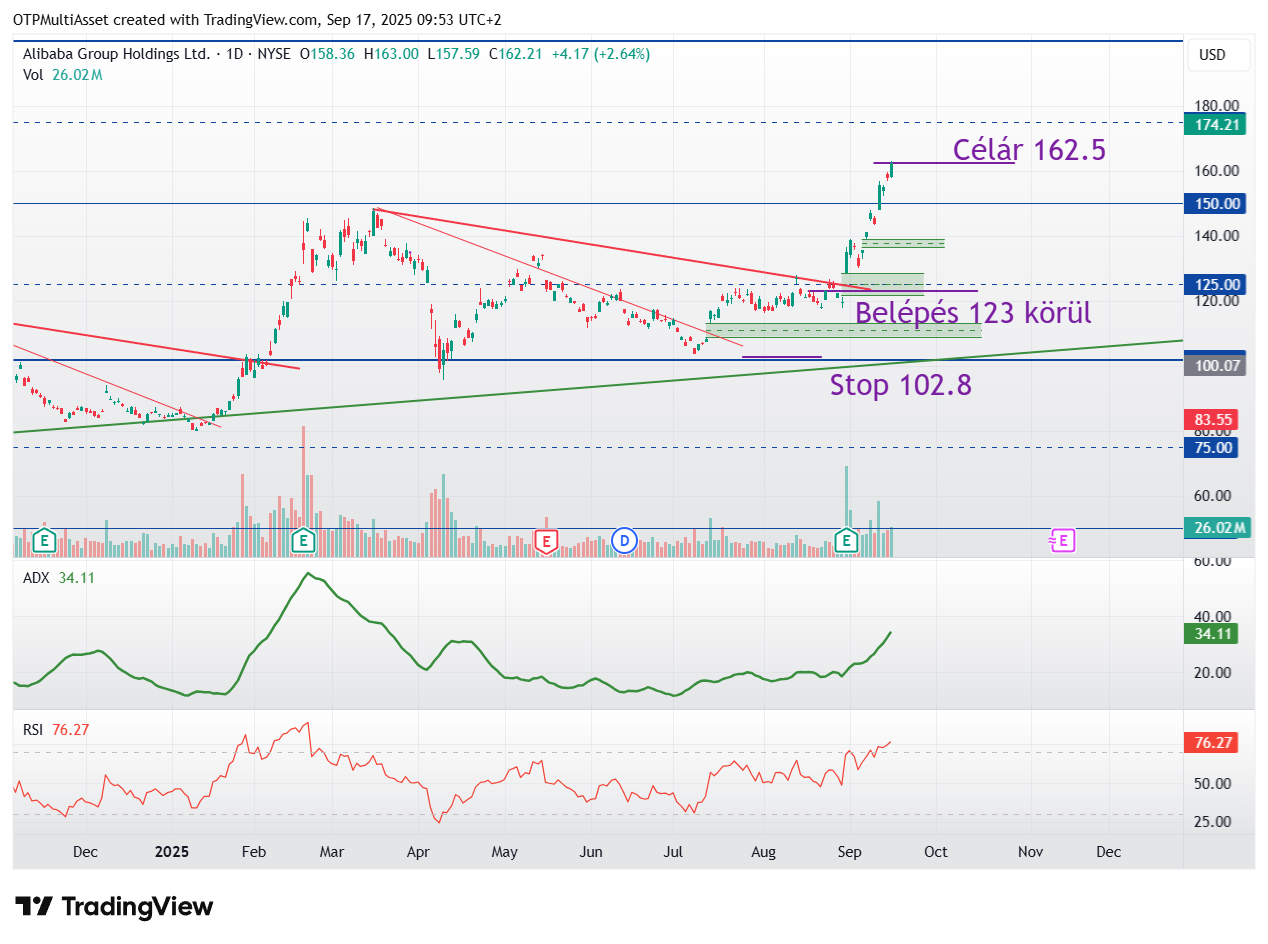Click the green 34.11 ADX value label
Image resolution: width=1268 pixels, height=944 pixels.
[1211, 633]
